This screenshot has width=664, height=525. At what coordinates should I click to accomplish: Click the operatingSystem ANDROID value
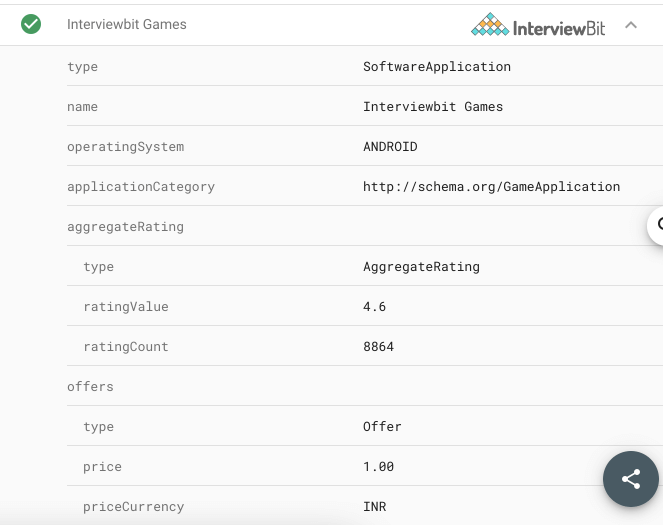click(x=390, y=147)
